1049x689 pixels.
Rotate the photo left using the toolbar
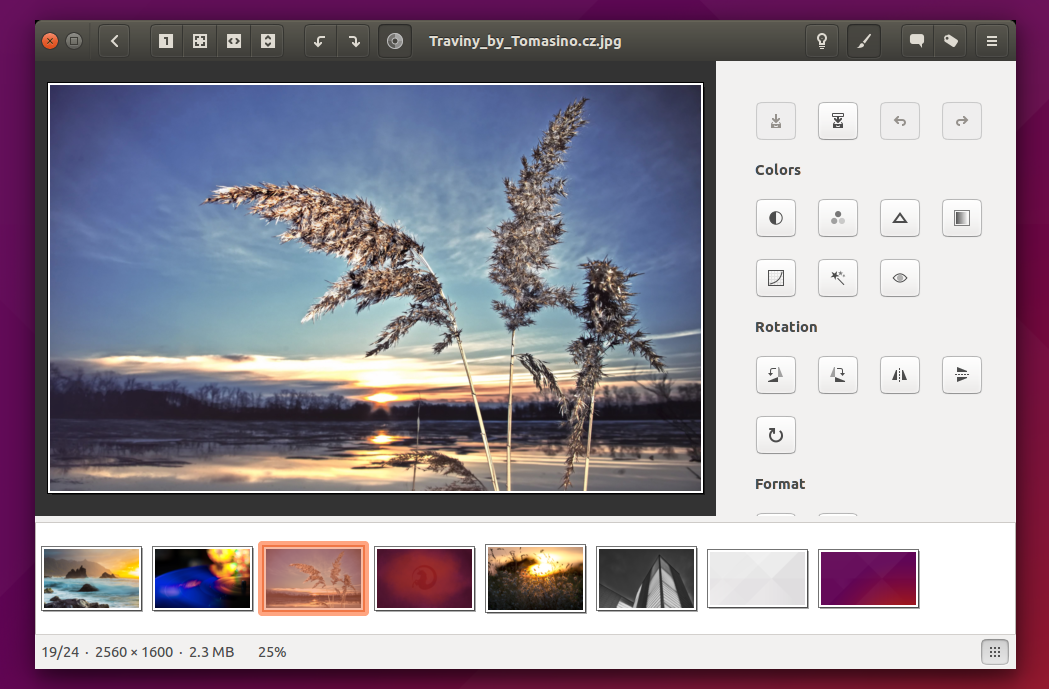320,41
